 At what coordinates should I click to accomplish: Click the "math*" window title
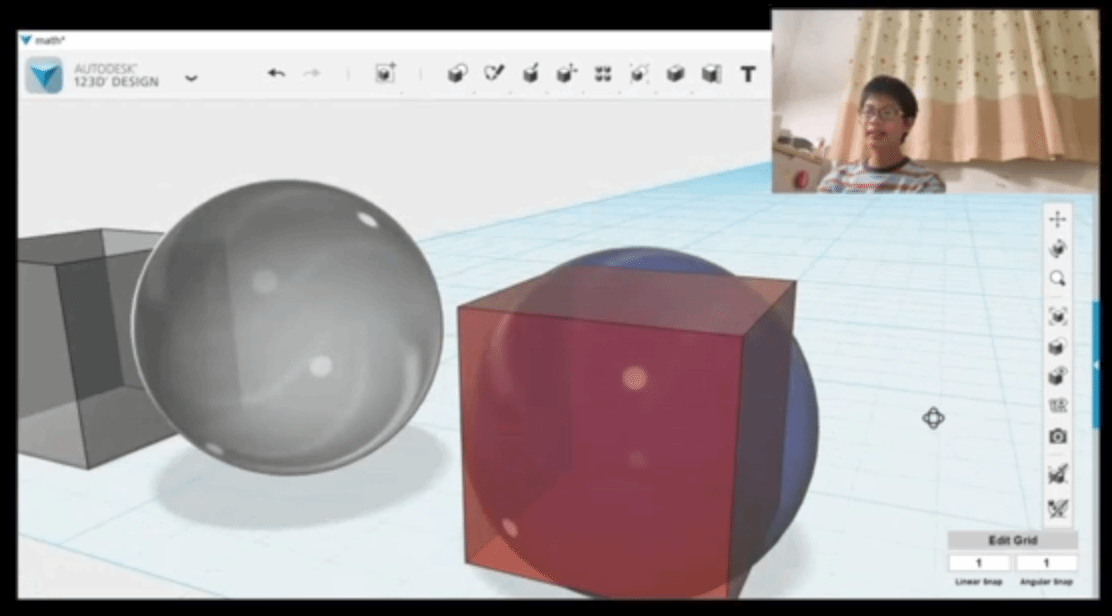[50, 40]
